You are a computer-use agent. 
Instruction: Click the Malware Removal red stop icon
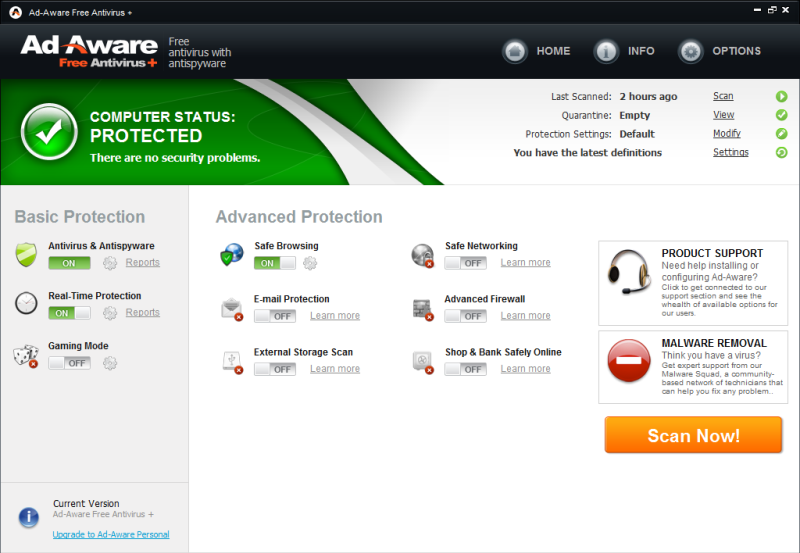pyautogui.click(x=629, y=361)
